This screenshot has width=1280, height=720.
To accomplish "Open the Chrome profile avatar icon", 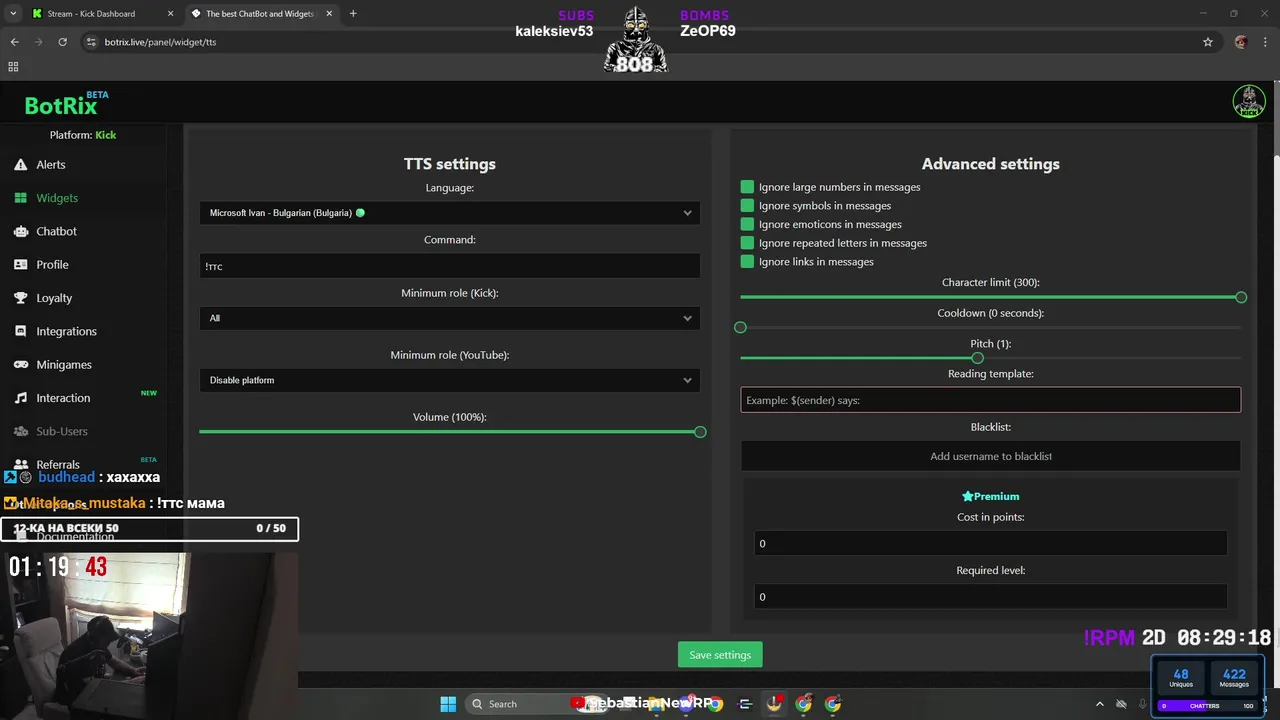I will point(1241,42).
